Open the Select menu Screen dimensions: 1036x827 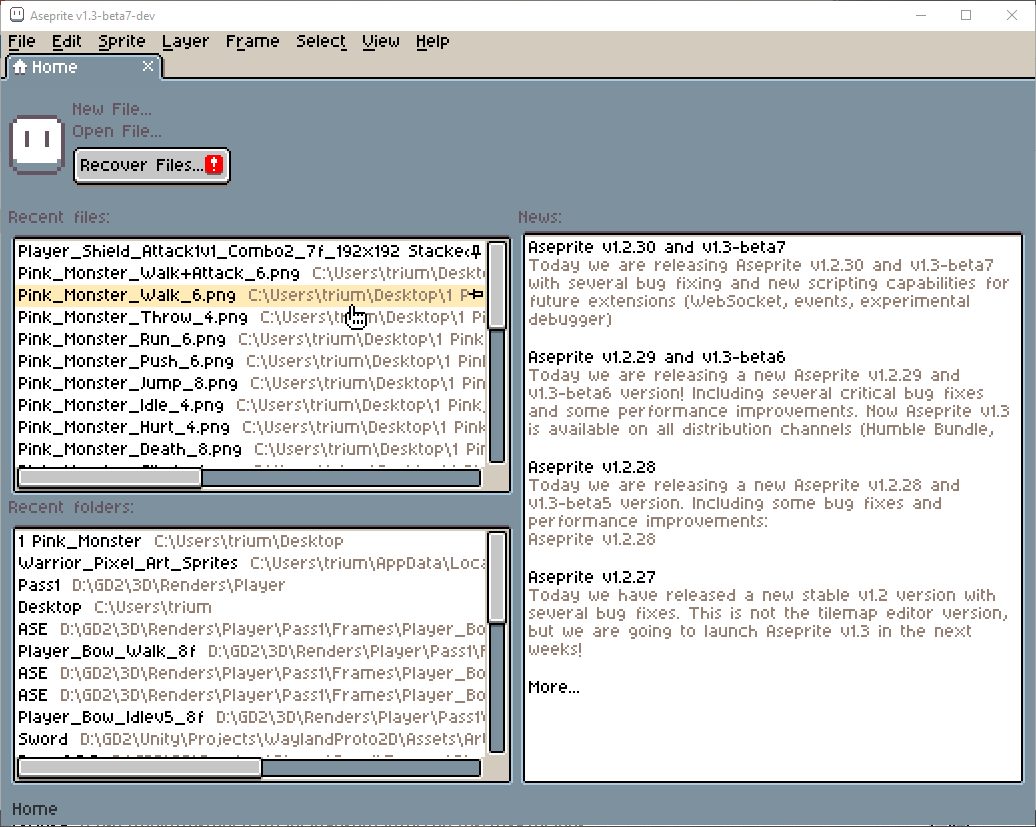point(321,42)
